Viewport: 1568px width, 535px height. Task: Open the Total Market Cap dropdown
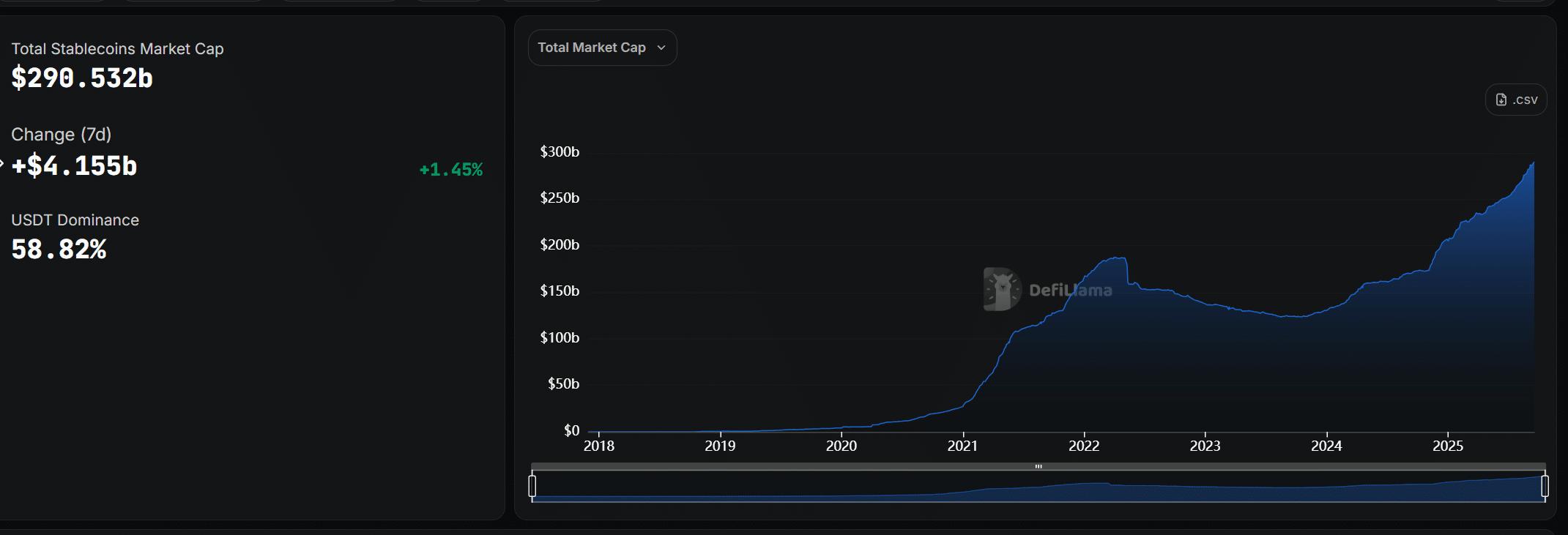(x=602, y=48)
